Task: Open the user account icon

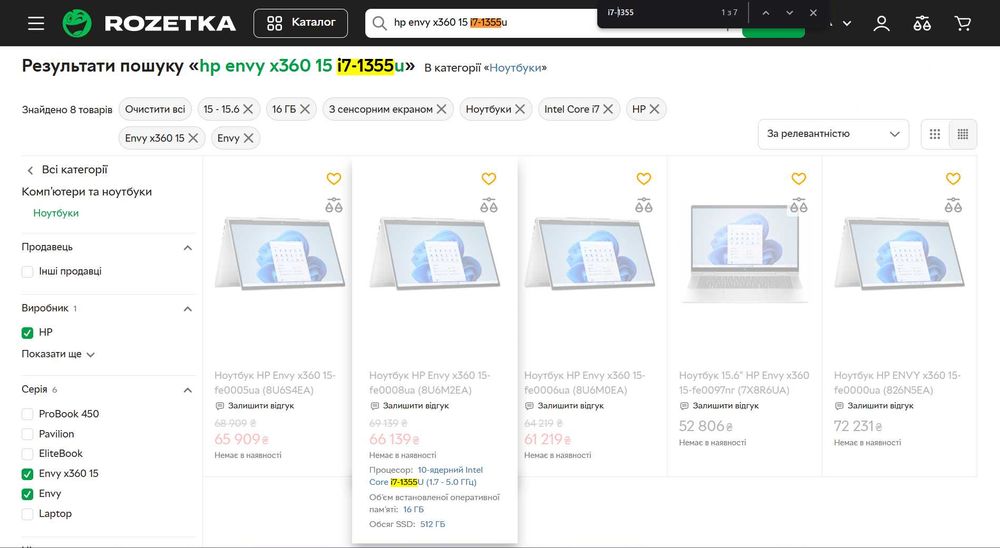Action: pos(881,24)
